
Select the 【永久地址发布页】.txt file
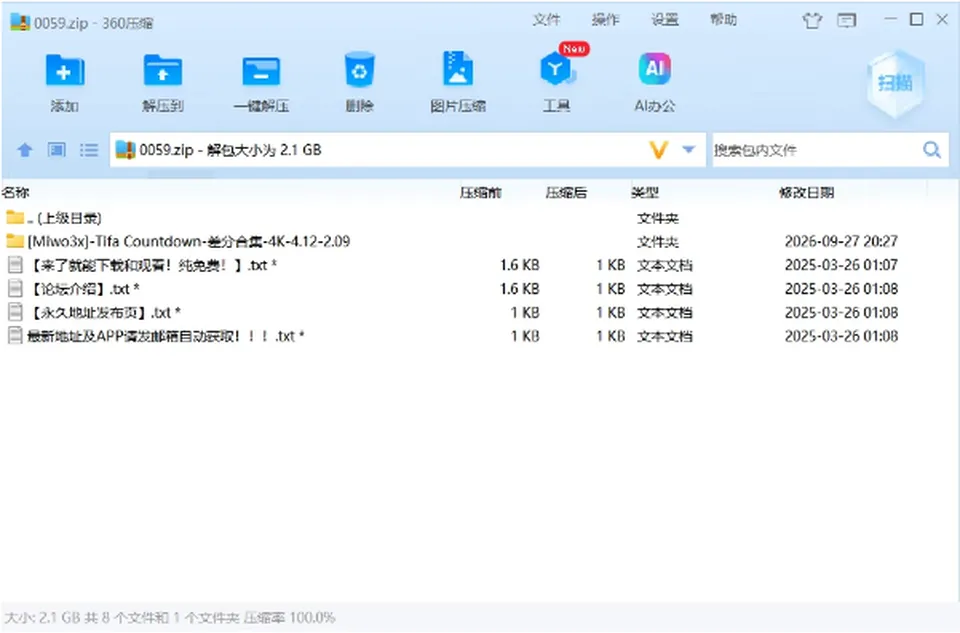point(480,312)
